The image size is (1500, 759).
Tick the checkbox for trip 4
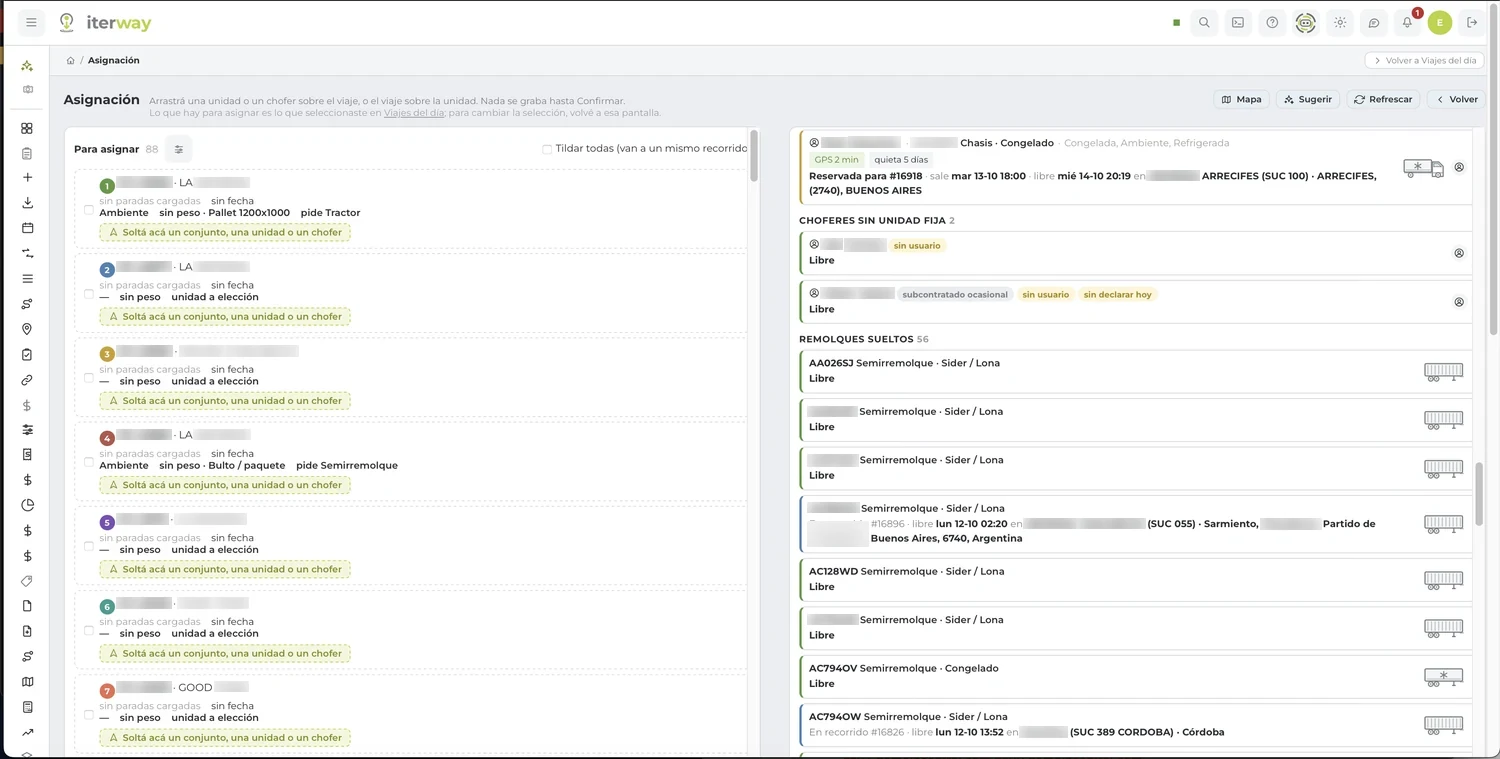pyautogui.click(x=89, y=462)
